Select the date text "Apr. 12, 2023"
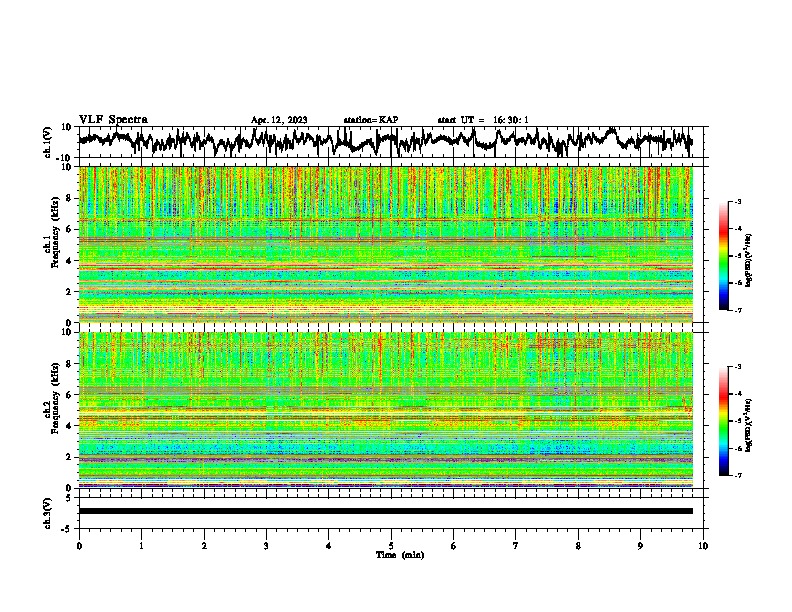 click(279, 120)
